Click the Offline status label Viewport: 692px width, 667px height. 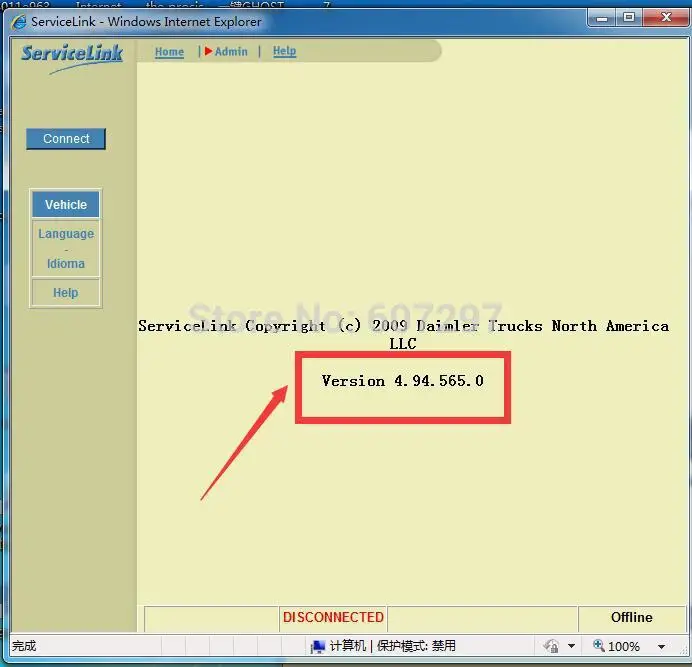point(632,617)
